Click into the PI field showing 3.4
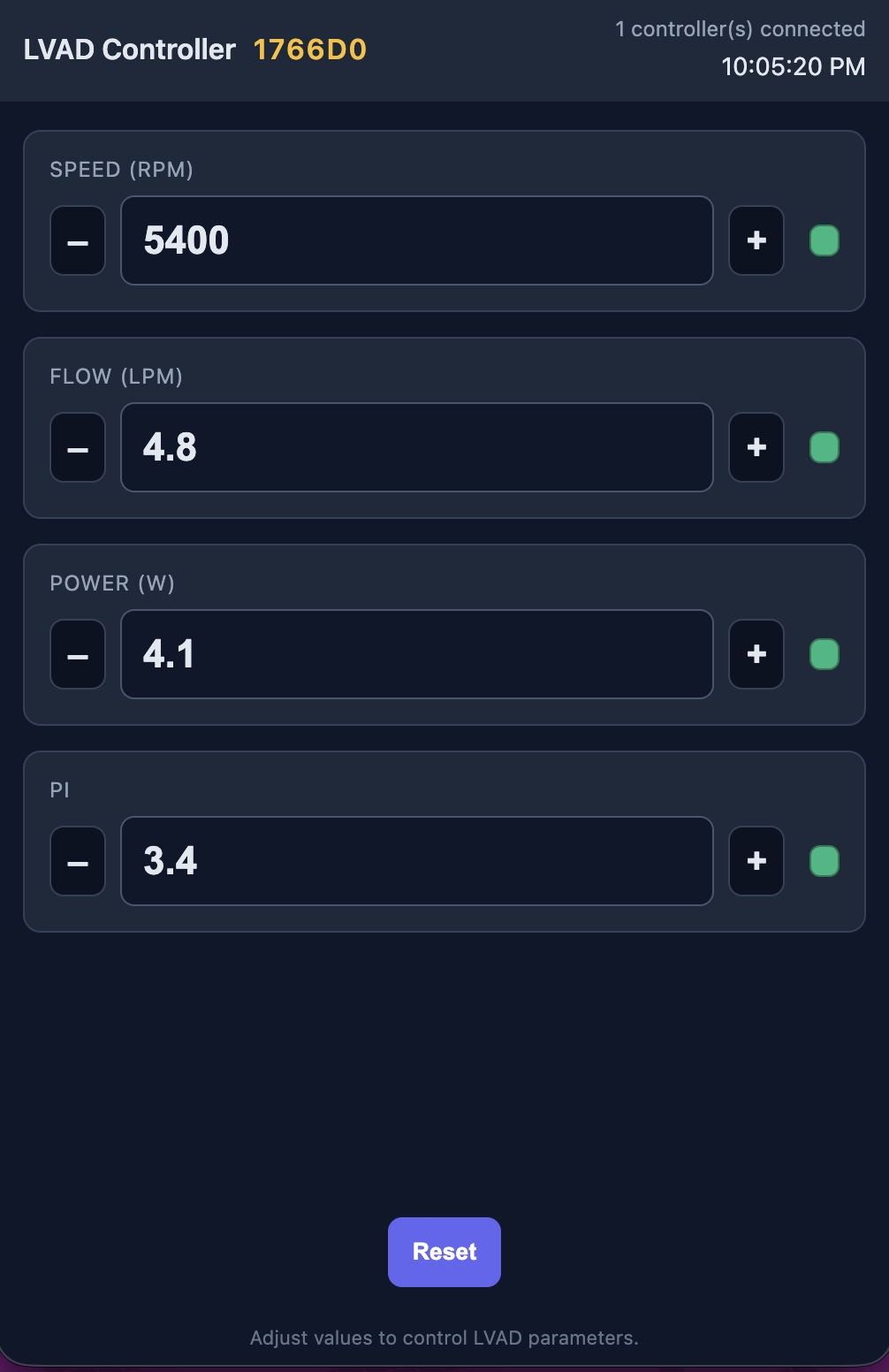Screen dimensions: 889x1372 417,861
